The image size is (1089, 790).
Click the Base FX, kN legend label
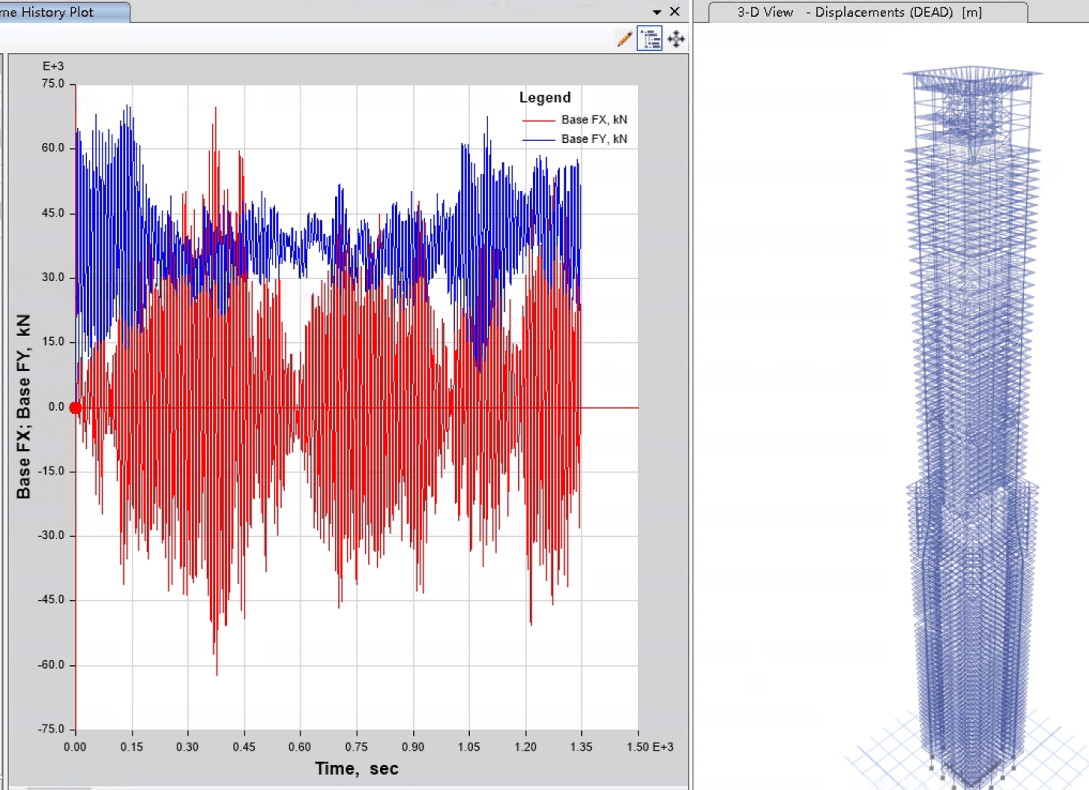[594, 120]
